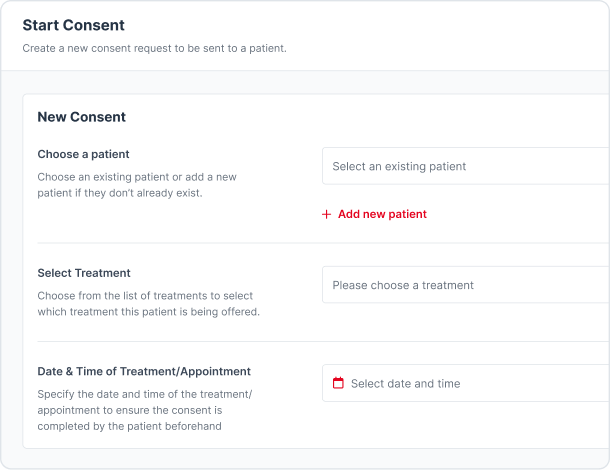This screenshot has width=610, height=470.
Task: Click the 'Specify the date and time' description
Action: coord(145,410)
